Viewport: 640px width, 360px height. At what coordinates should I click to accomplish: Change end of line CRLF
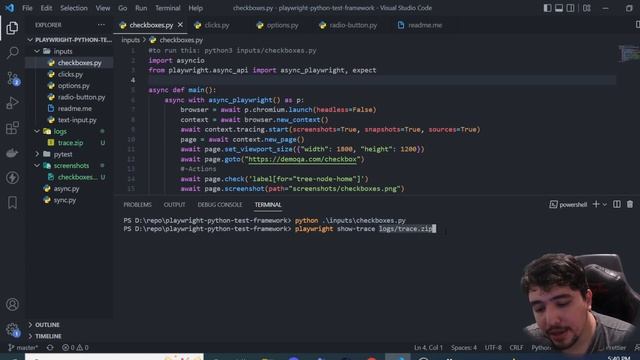pyautogui.click(x=516, y=348)
